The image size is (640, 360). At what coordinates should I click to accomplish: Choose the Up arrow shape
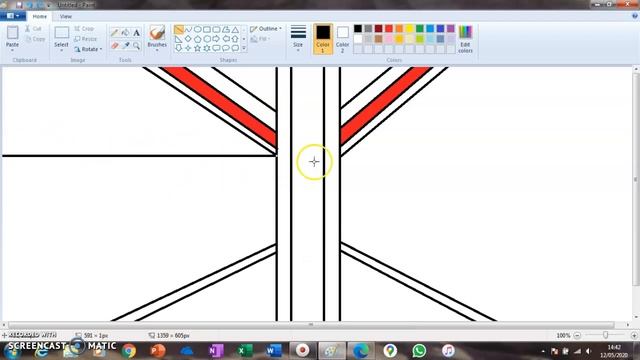coord(235,39)
